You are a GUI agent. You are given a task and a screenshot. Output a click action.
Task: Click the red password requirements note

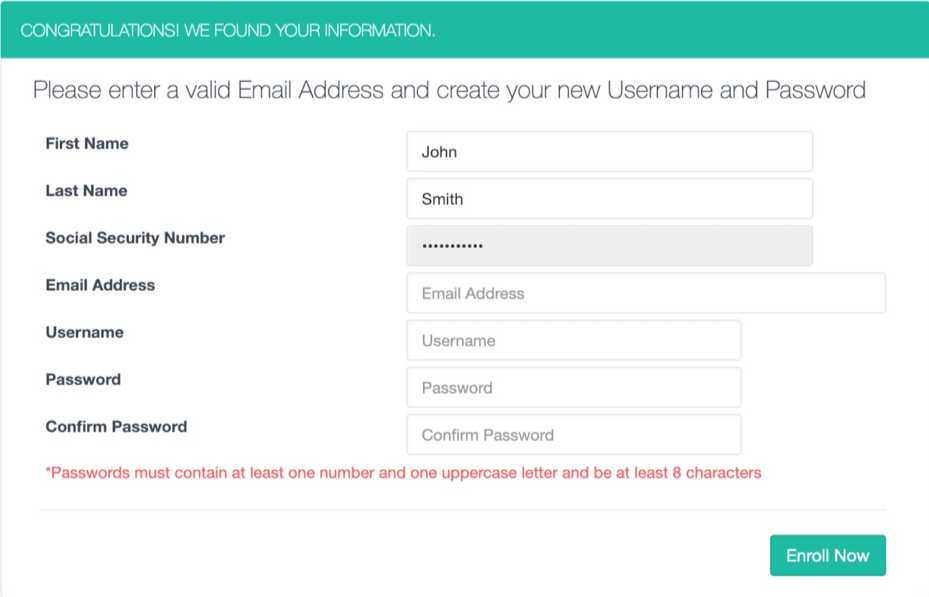click(403, 472)
